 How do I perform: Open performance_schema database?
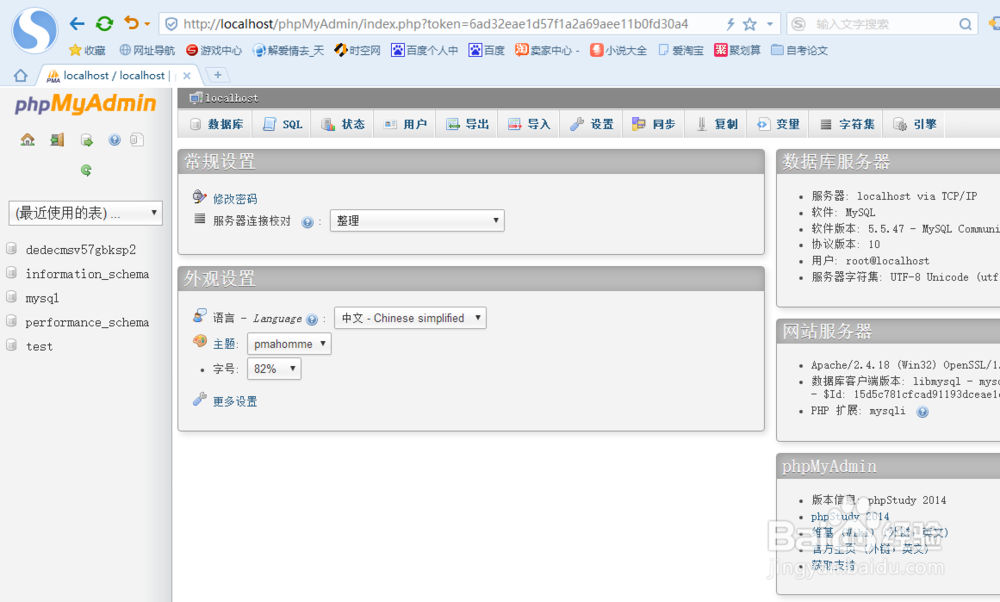[87, 323]
